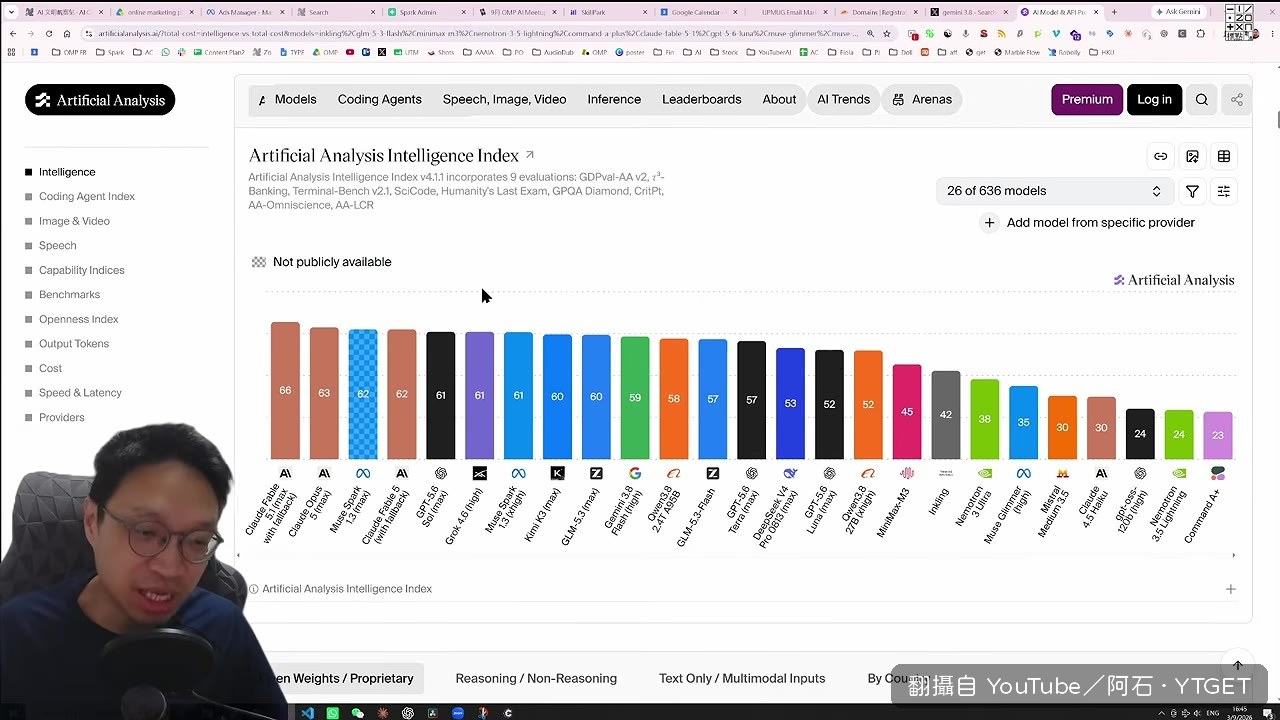Viewport: 1280px width, 720px height.
Task: Click the scroll-to-top arrow button
Action: (x=1237, y=665)
